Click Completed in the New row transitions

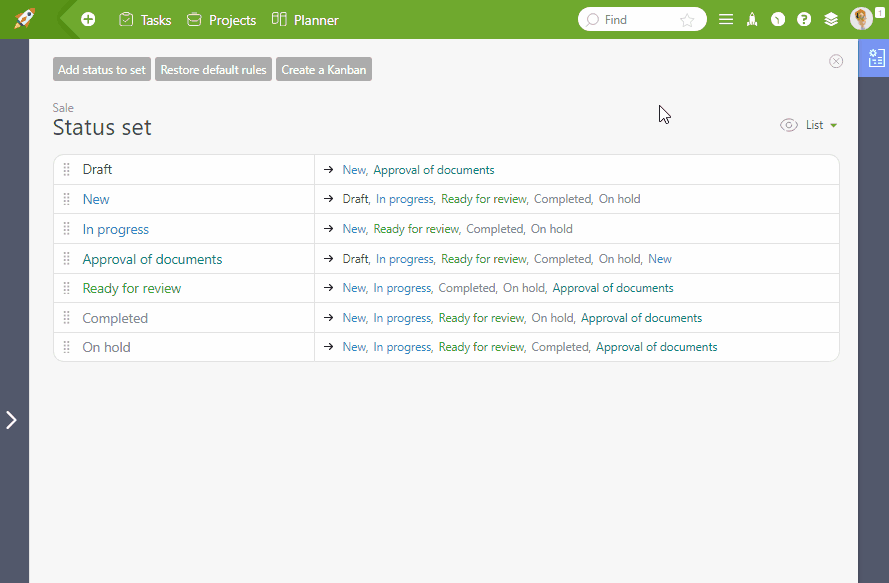point(562,199)
